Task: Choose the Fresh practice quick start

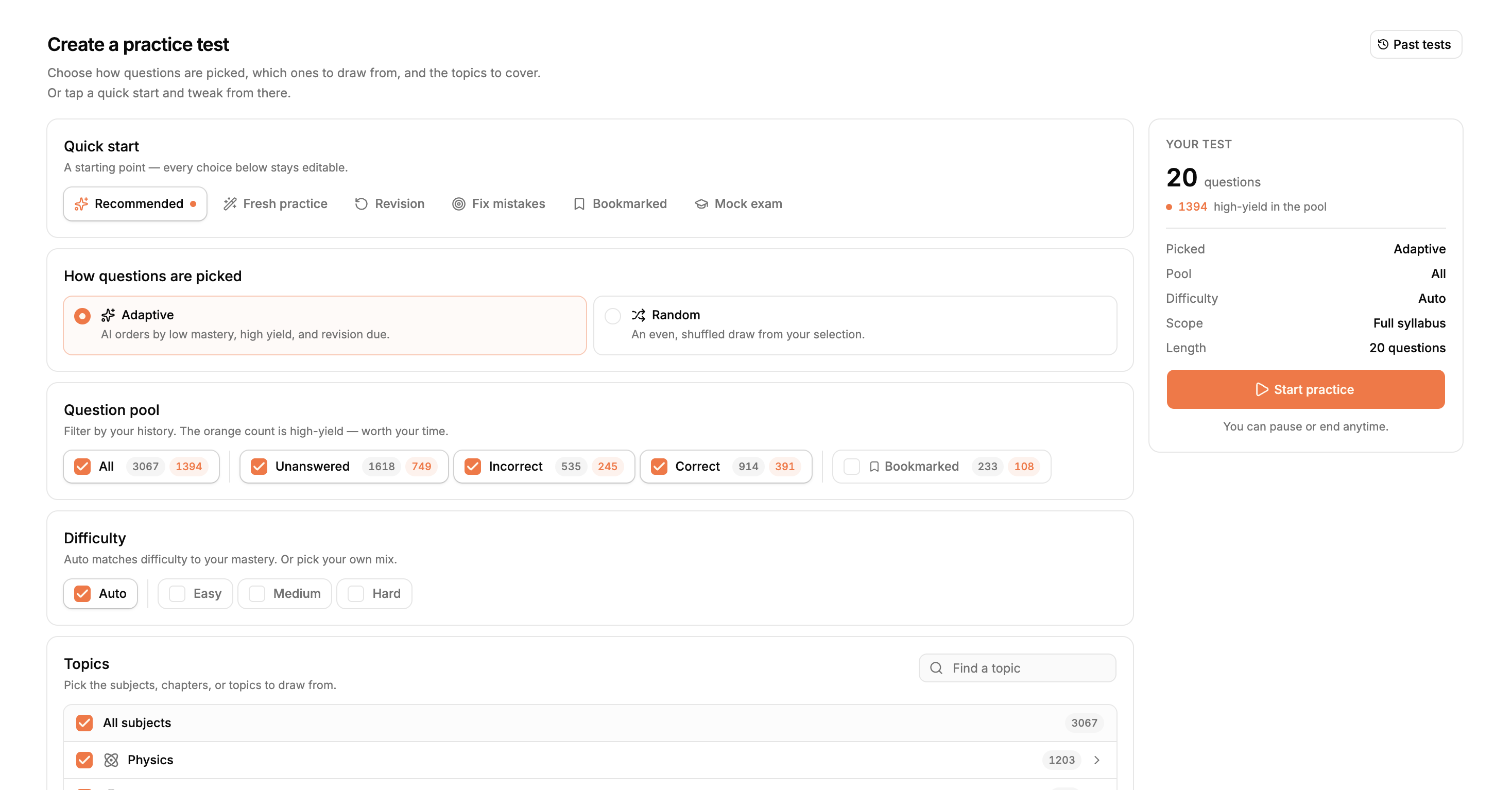Action: pos(276,203)
